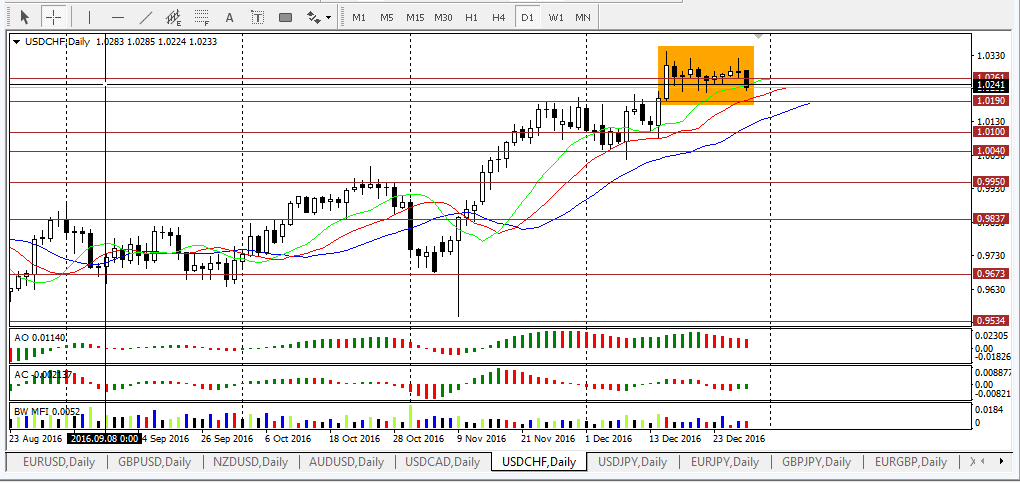1020x483 pixels.
Task: Click the arrows objects icon
Action: pos(314,17)
